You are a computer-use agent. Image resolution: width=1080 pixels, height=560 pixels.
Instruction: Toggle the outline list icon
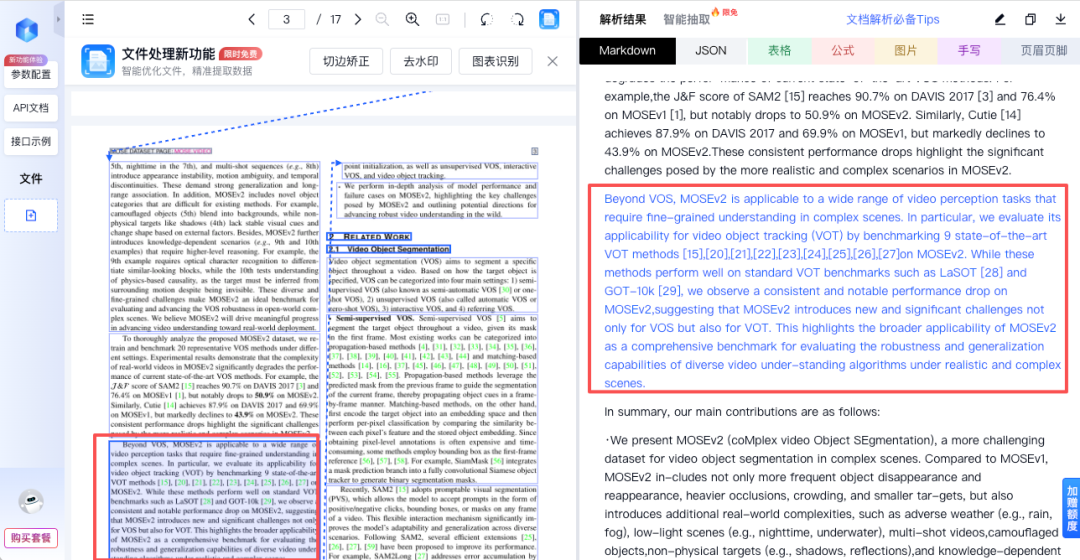coord(88,19)
